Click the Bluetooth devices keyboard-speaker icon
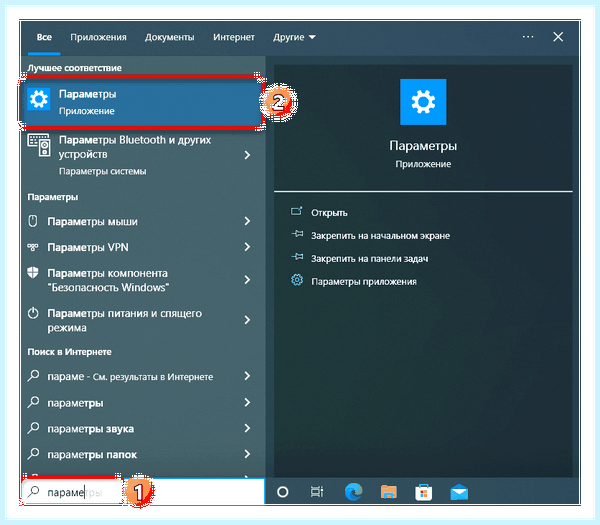 39,145
